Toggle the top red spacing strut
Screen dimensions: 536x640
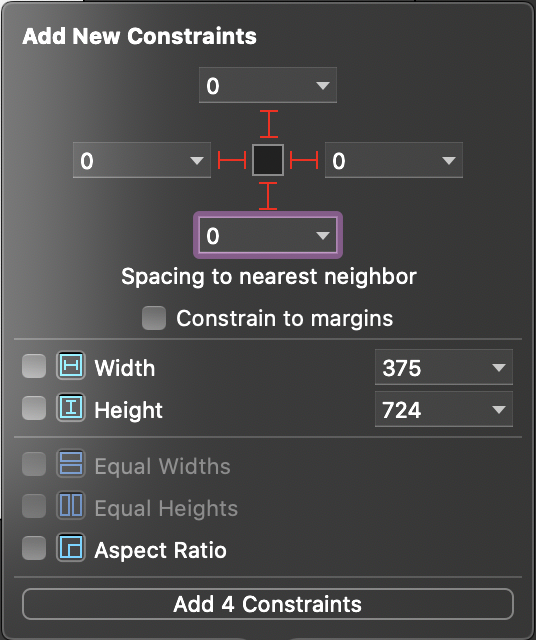click(269, 124)
